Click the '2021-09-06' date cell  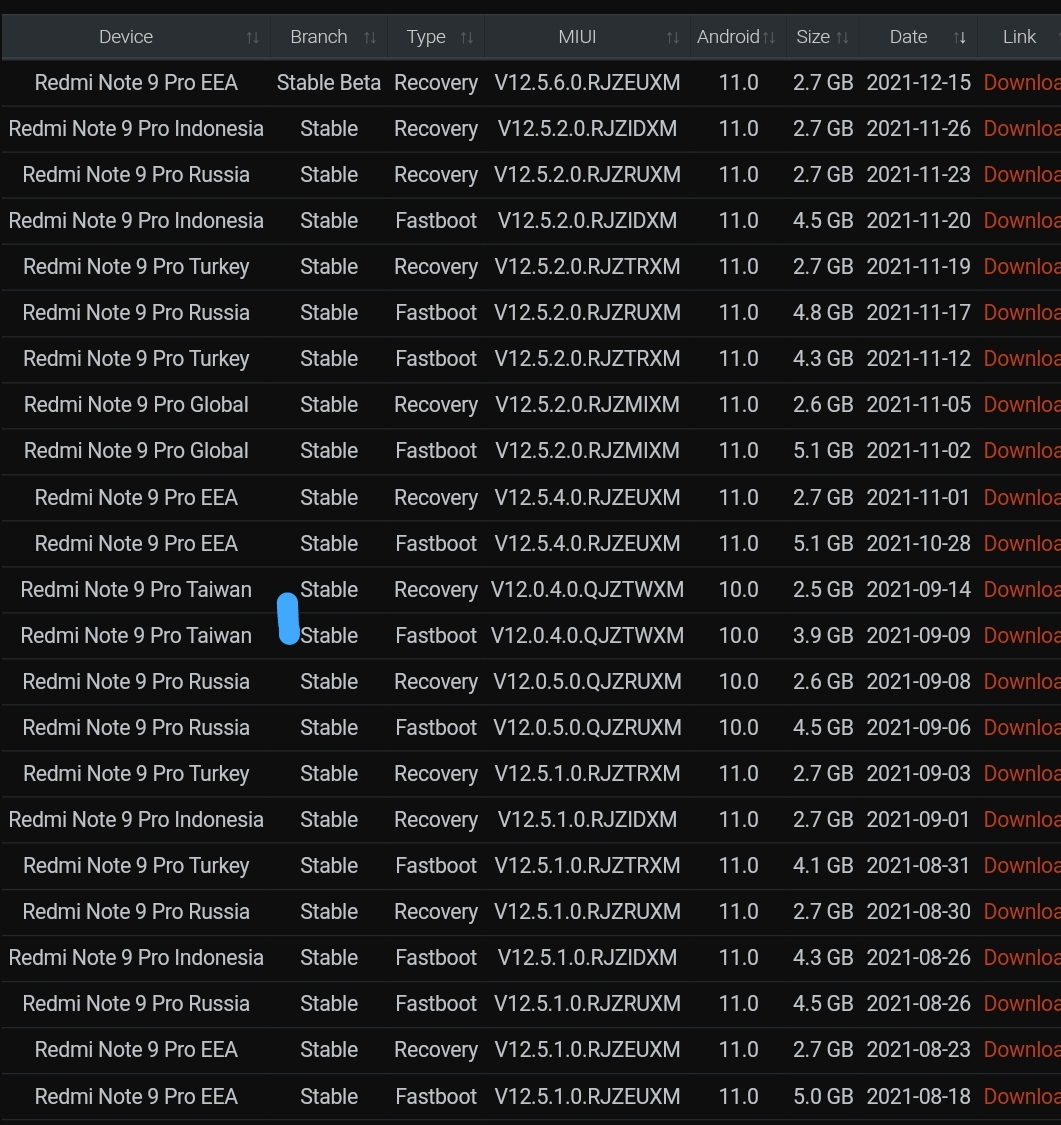(x=918, y=728)
